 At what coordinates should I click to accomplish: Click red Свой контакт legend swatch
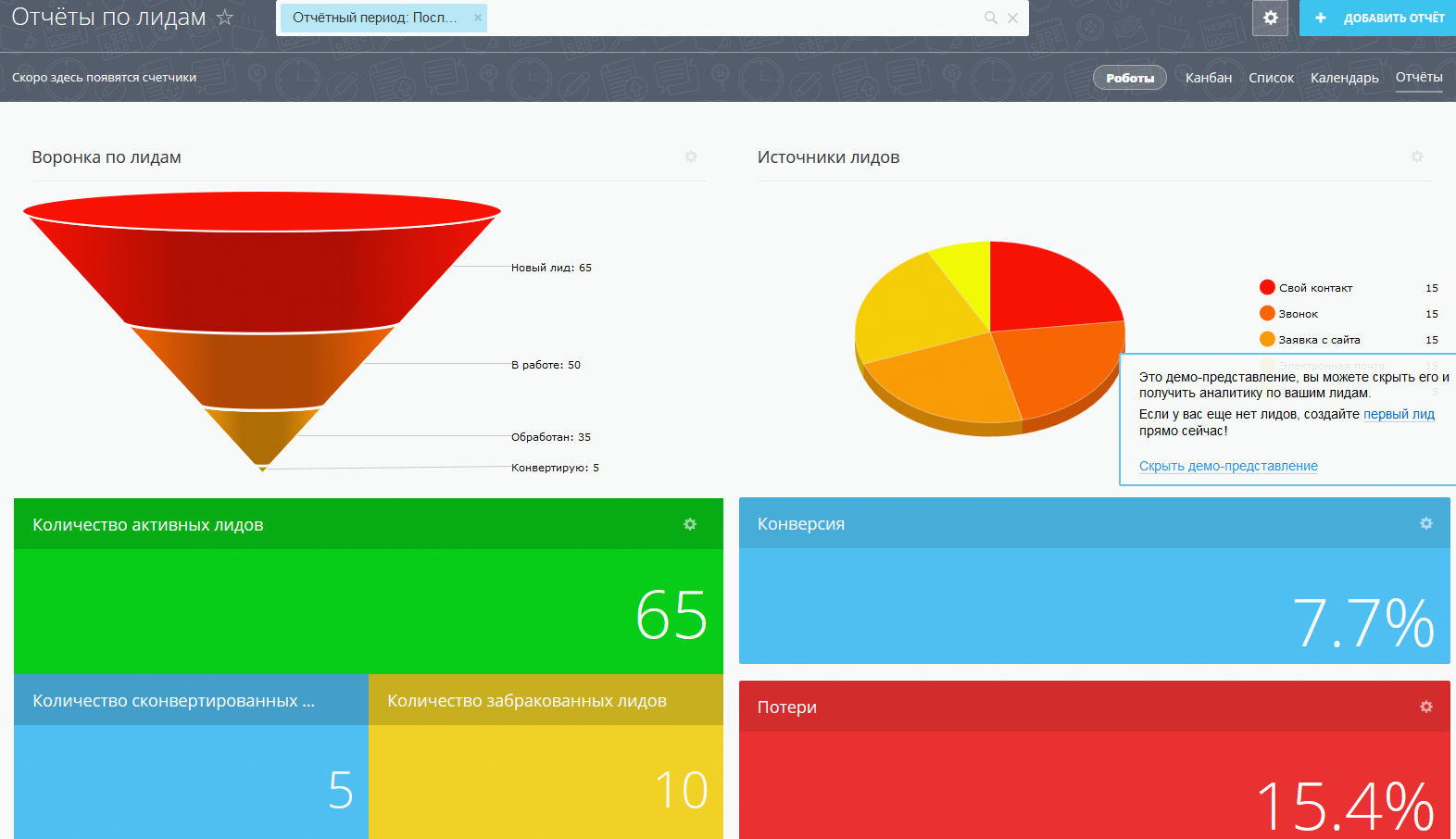1267,287
